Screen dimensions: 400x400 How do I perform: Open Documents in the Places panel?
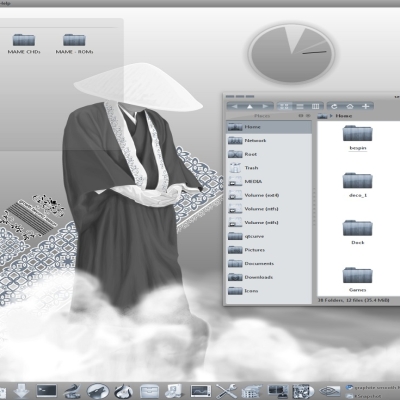(x=269, y=264)
